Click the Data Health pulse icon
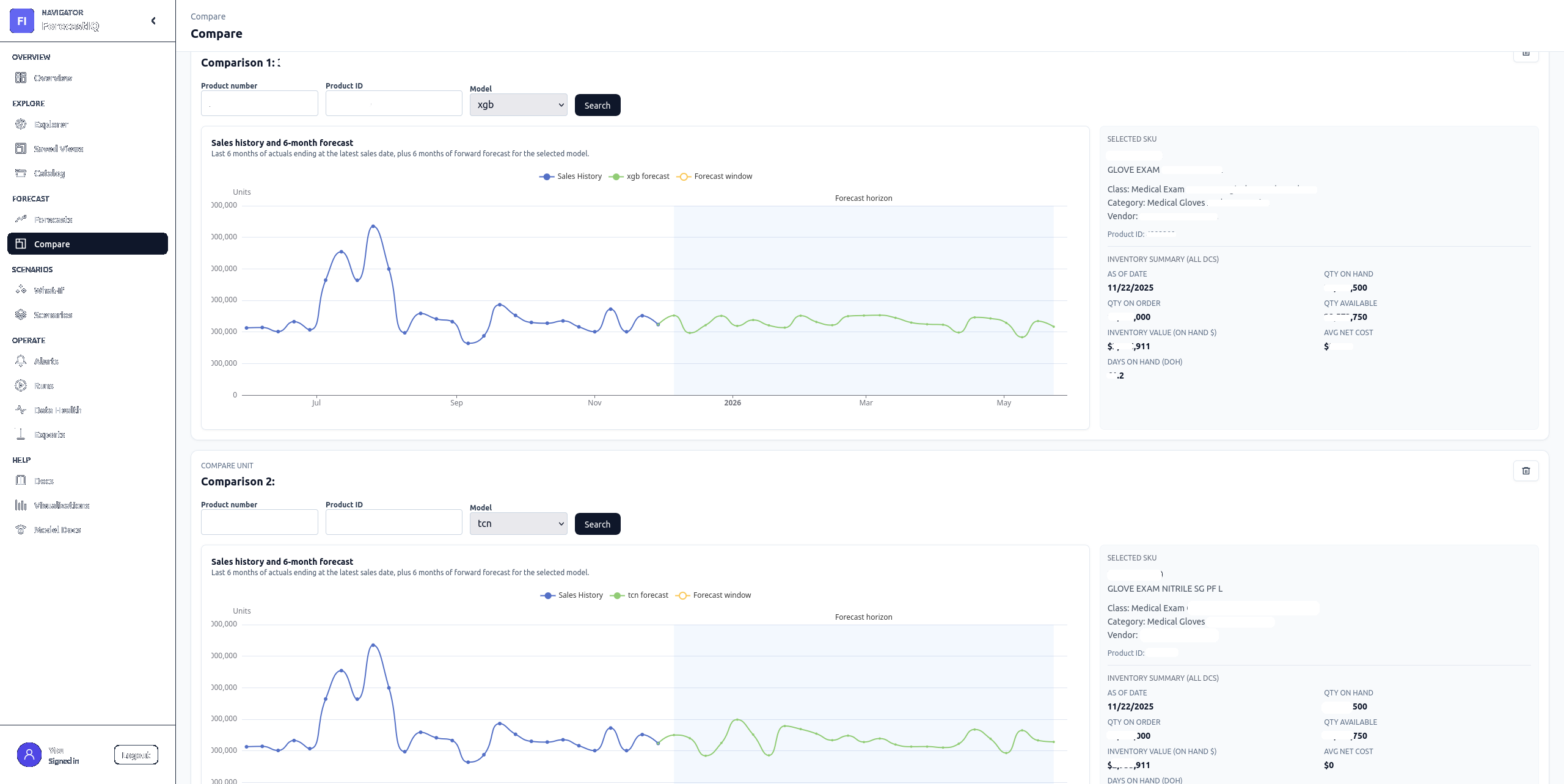 point(21,410)
